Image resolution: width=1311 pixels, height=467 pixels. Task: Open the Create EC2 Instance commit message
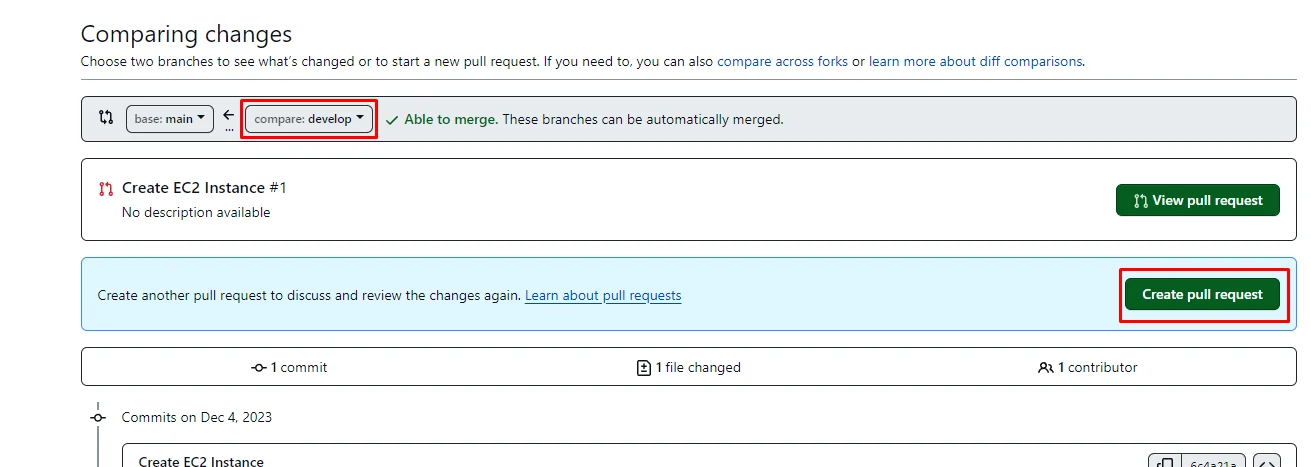(201, 461)
